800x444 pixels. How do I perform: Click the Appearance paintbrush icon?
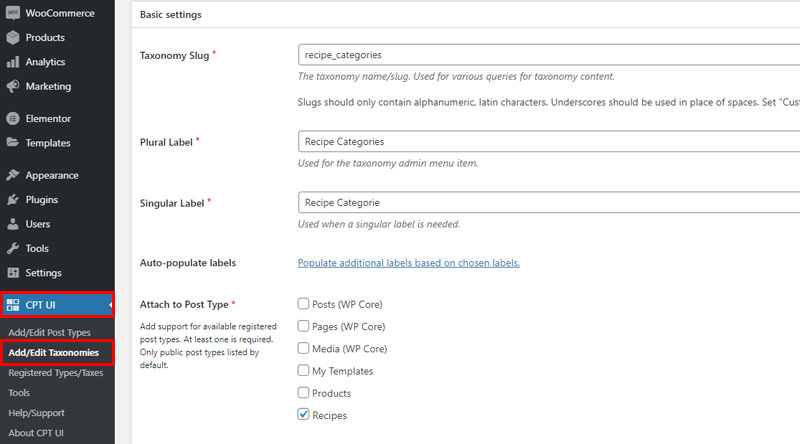point(13,175)
